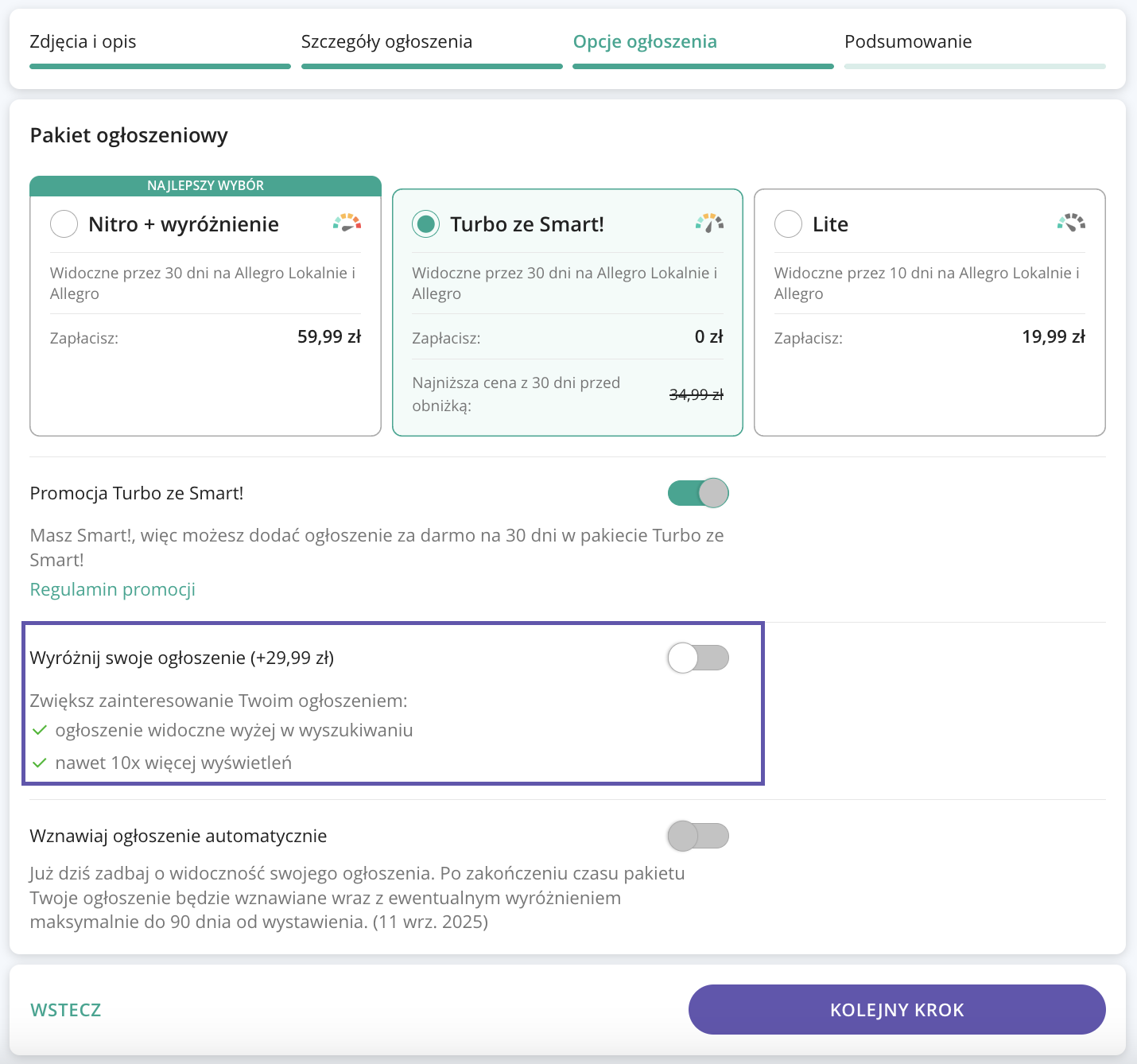Disable the Promocja Turbo ze Smart! toggle

pos(698,493)
